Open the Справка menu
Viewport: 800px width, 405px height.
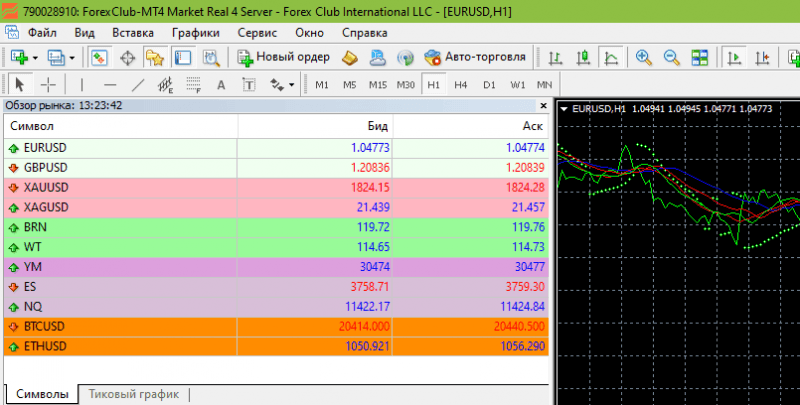[x=364, y=33]
